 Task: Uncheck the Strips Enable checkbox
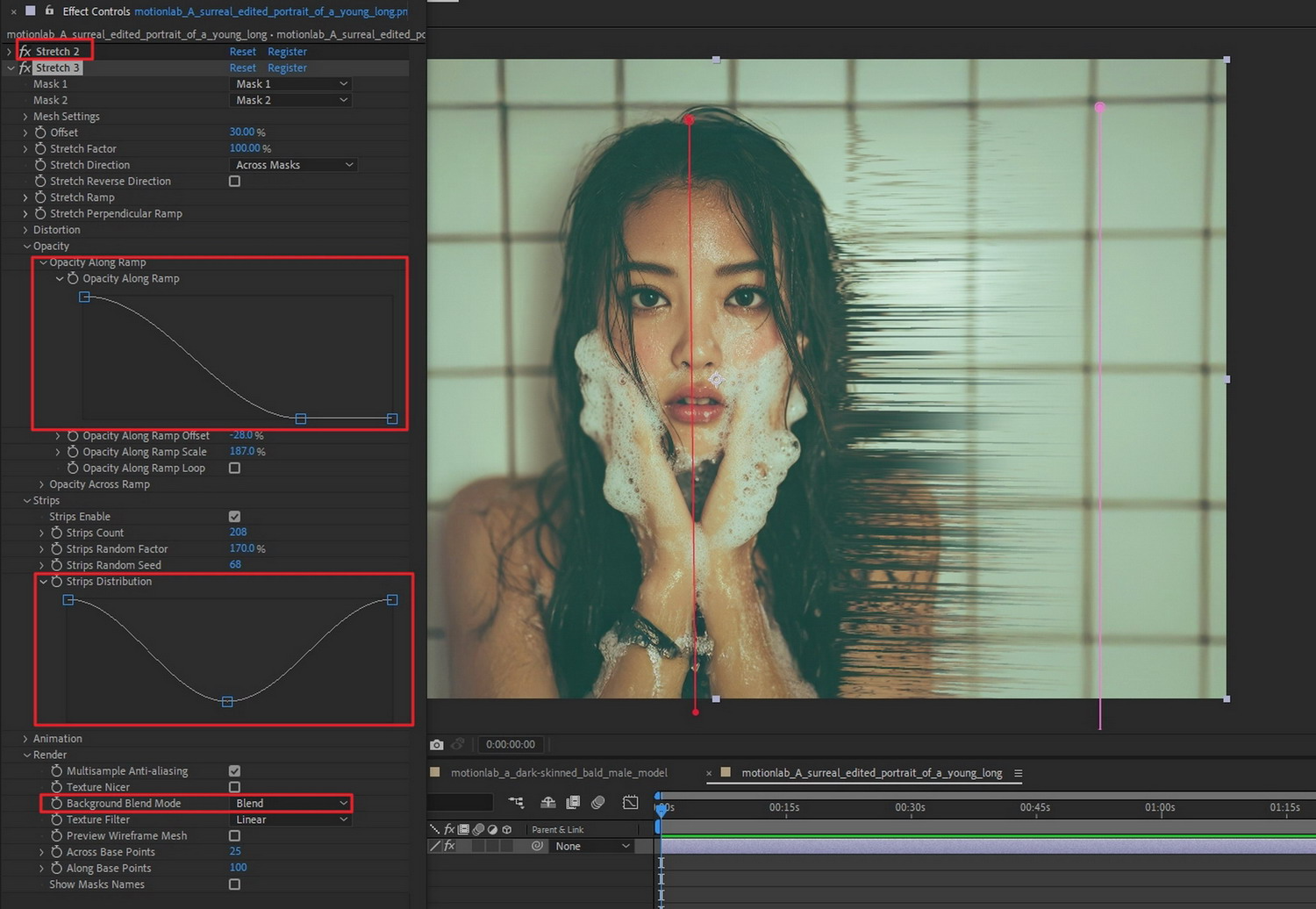tap(234, 517)
